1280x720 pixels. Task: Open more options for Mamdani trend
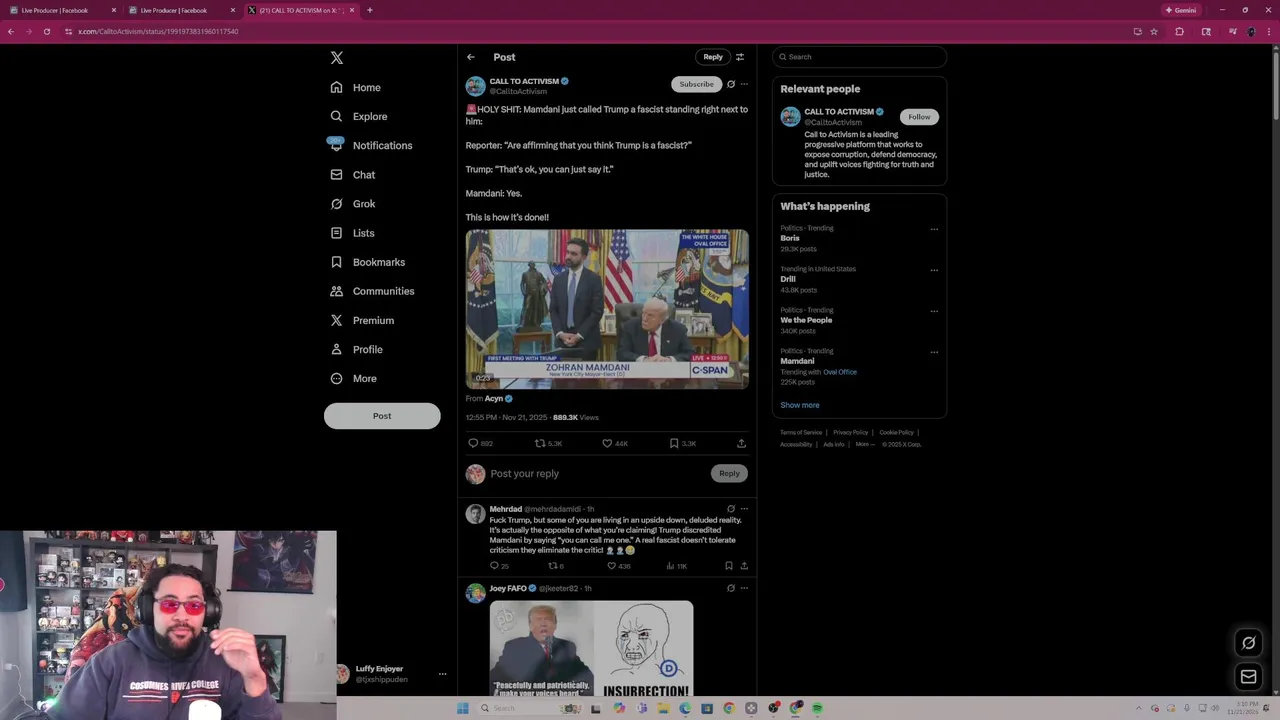(x=934, y=352)
